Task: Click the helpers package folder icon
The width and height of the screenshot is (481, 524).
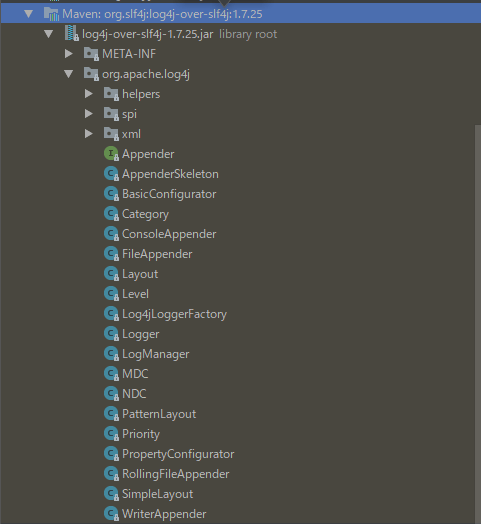Action: coord(111,94)
